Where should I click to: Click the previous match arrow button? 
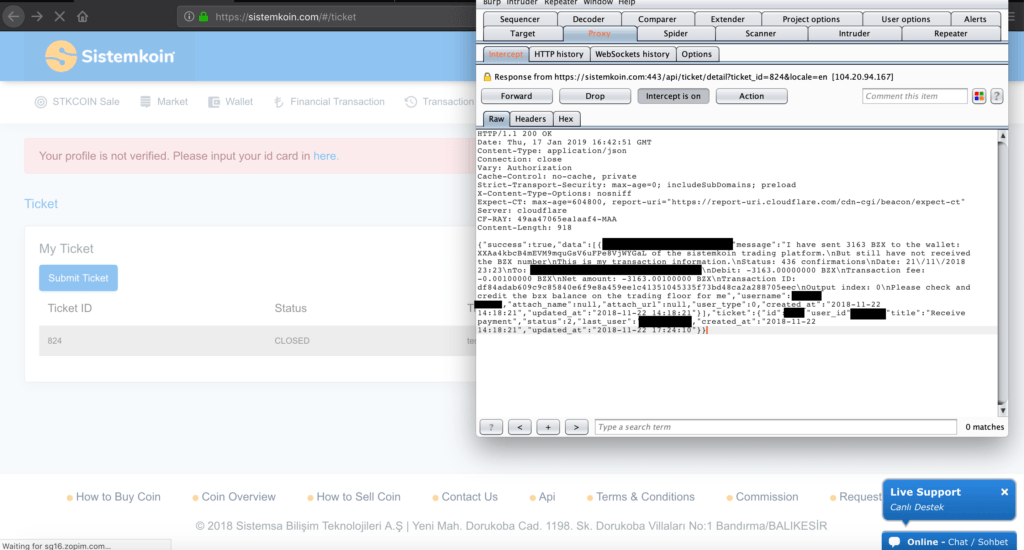(519, 427)
